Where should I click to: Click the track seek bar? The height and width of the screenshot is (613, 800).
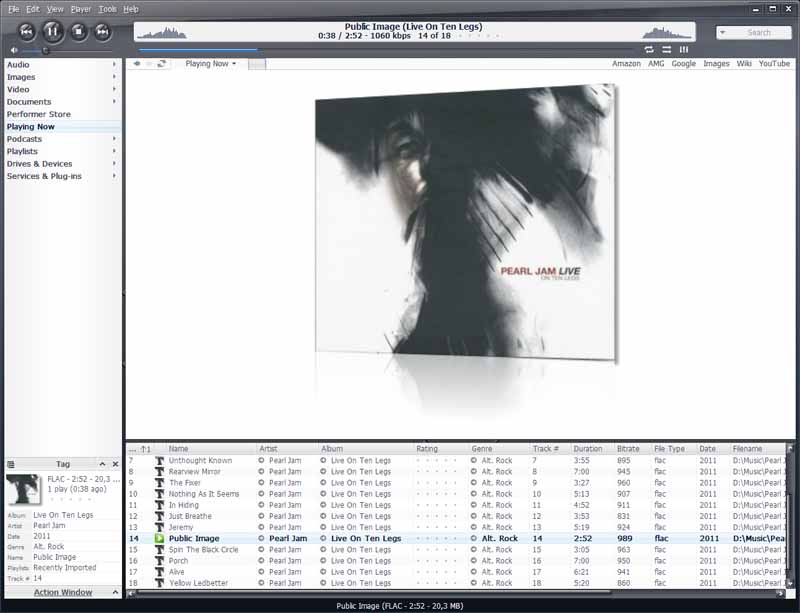click(386, 50)
